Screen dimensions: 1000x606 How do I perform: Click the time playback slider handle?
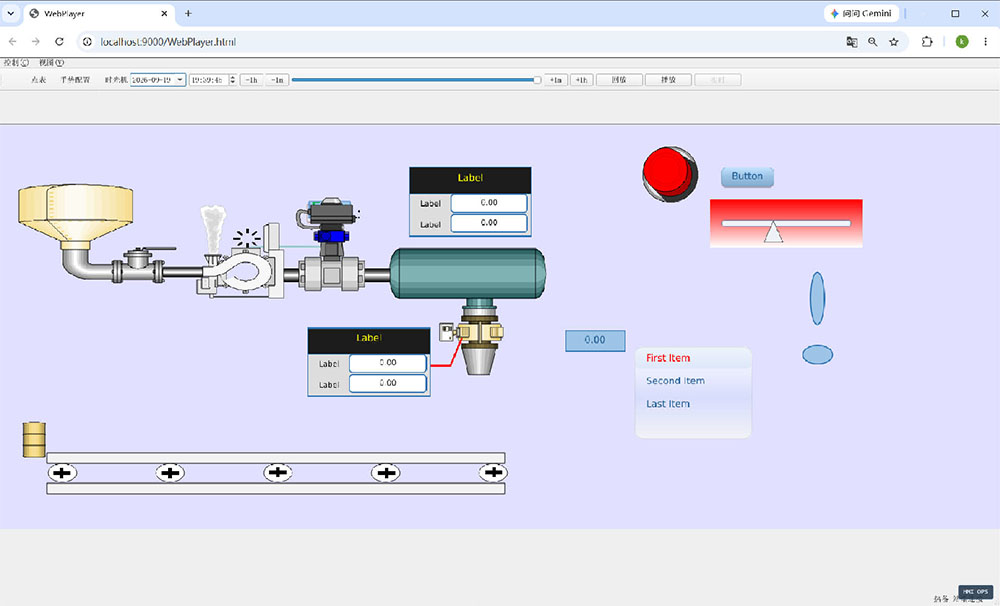point(537,80)
